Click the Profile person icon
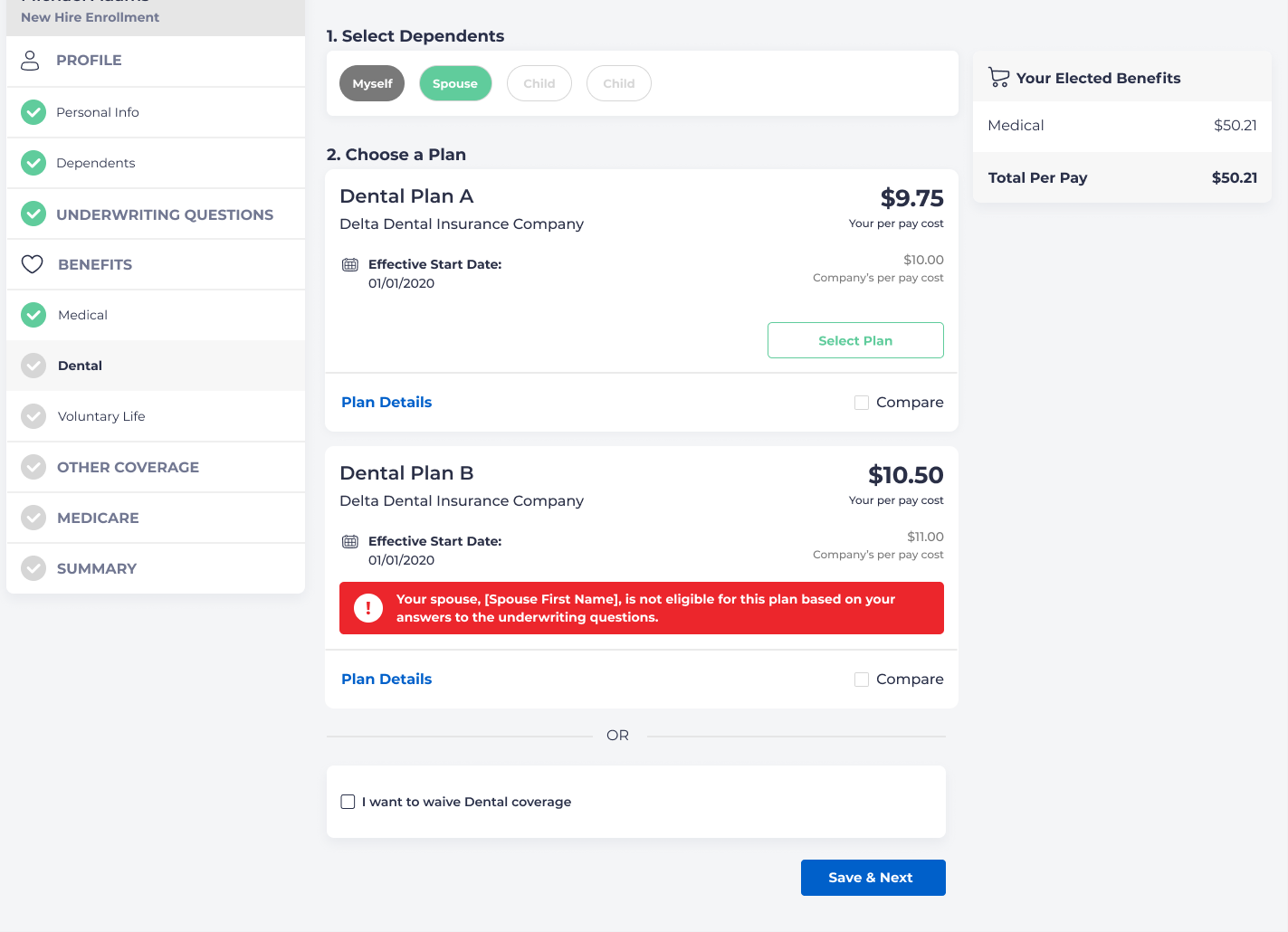 point(31,61)
